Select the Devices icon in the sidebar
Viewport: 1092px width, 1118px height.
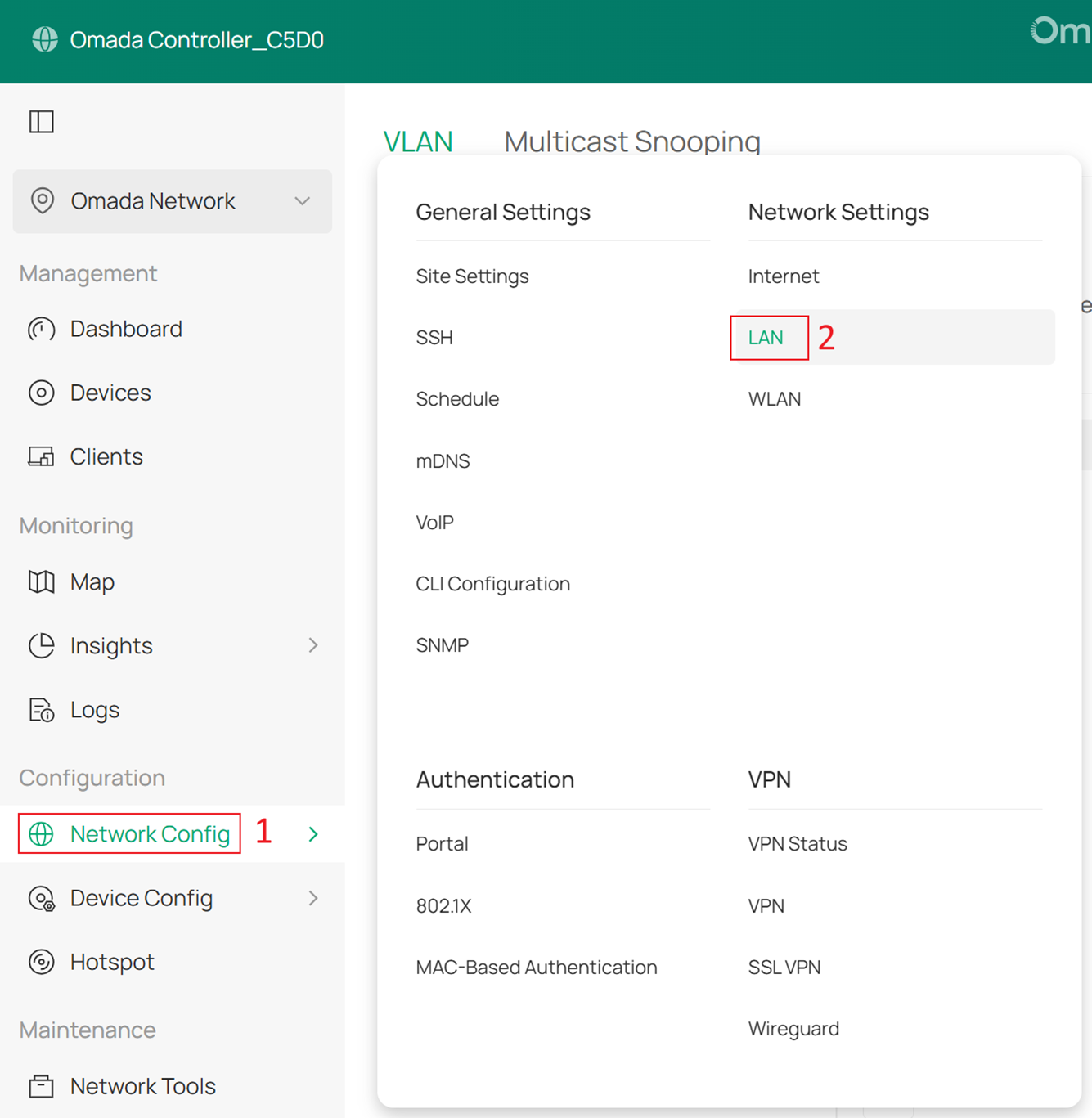click(x=42, y=393)
